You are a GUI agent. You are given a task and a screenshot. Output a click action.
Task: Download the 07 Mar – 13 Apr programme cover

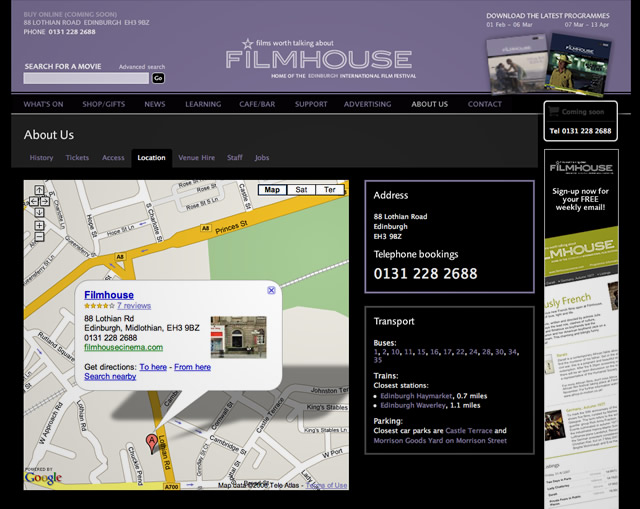[579, 64]
